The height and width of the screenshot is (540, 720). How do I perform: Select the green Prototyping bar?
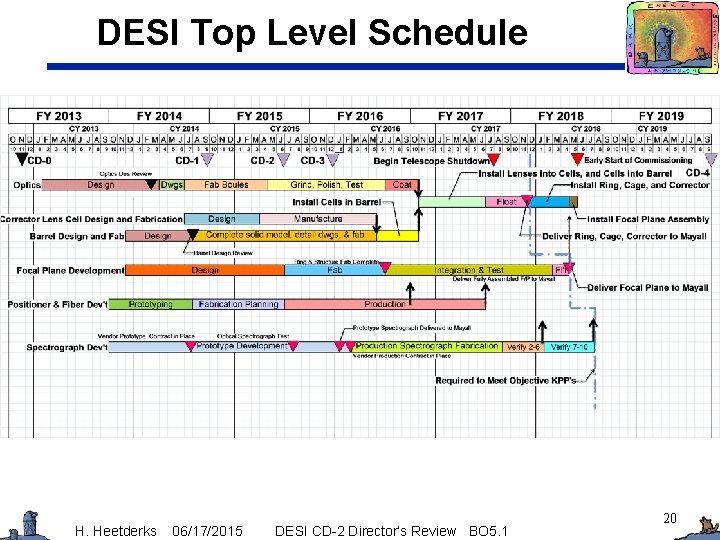click(151, 304)
